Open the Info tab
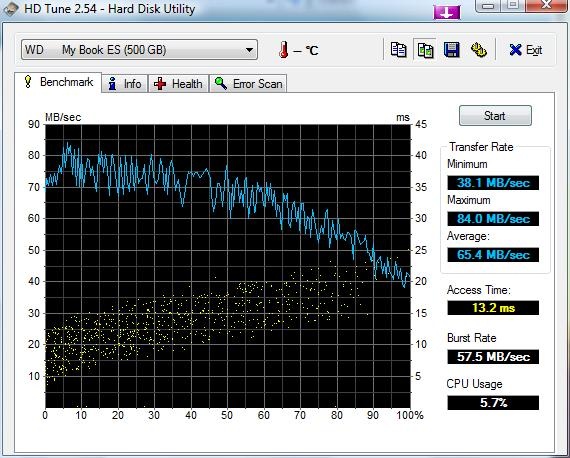570x458 pixels. pyautogui.click(x=125, y=84)
